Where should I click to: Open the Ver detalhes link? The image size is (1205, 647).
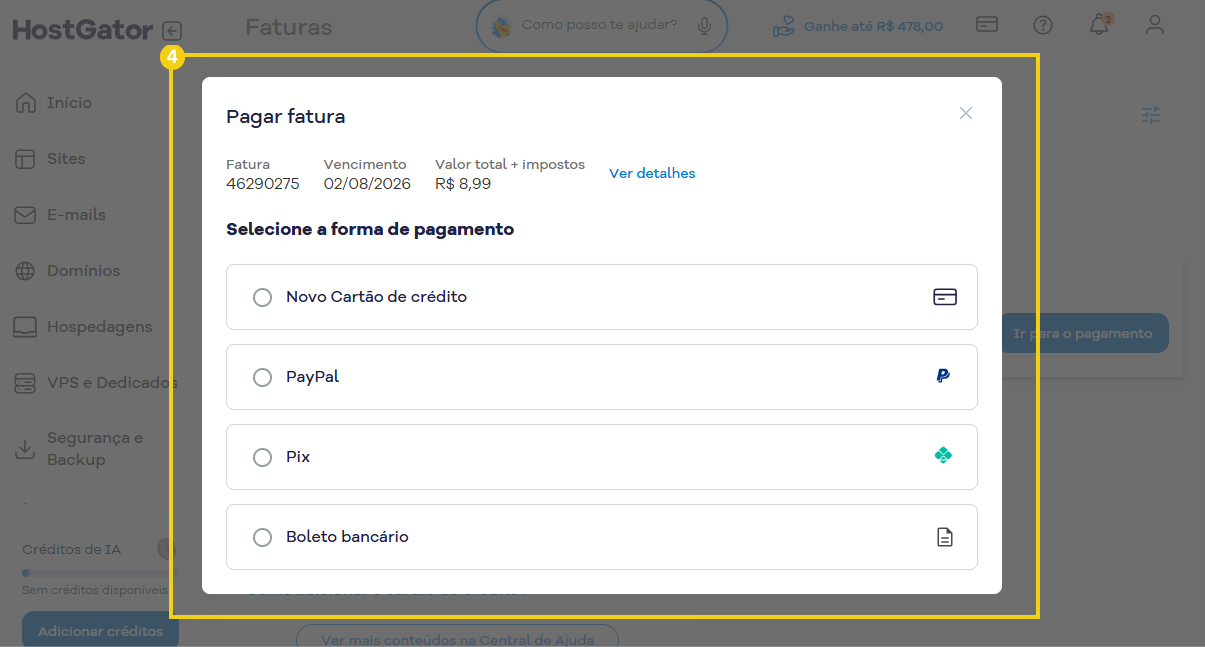point(652,173)
